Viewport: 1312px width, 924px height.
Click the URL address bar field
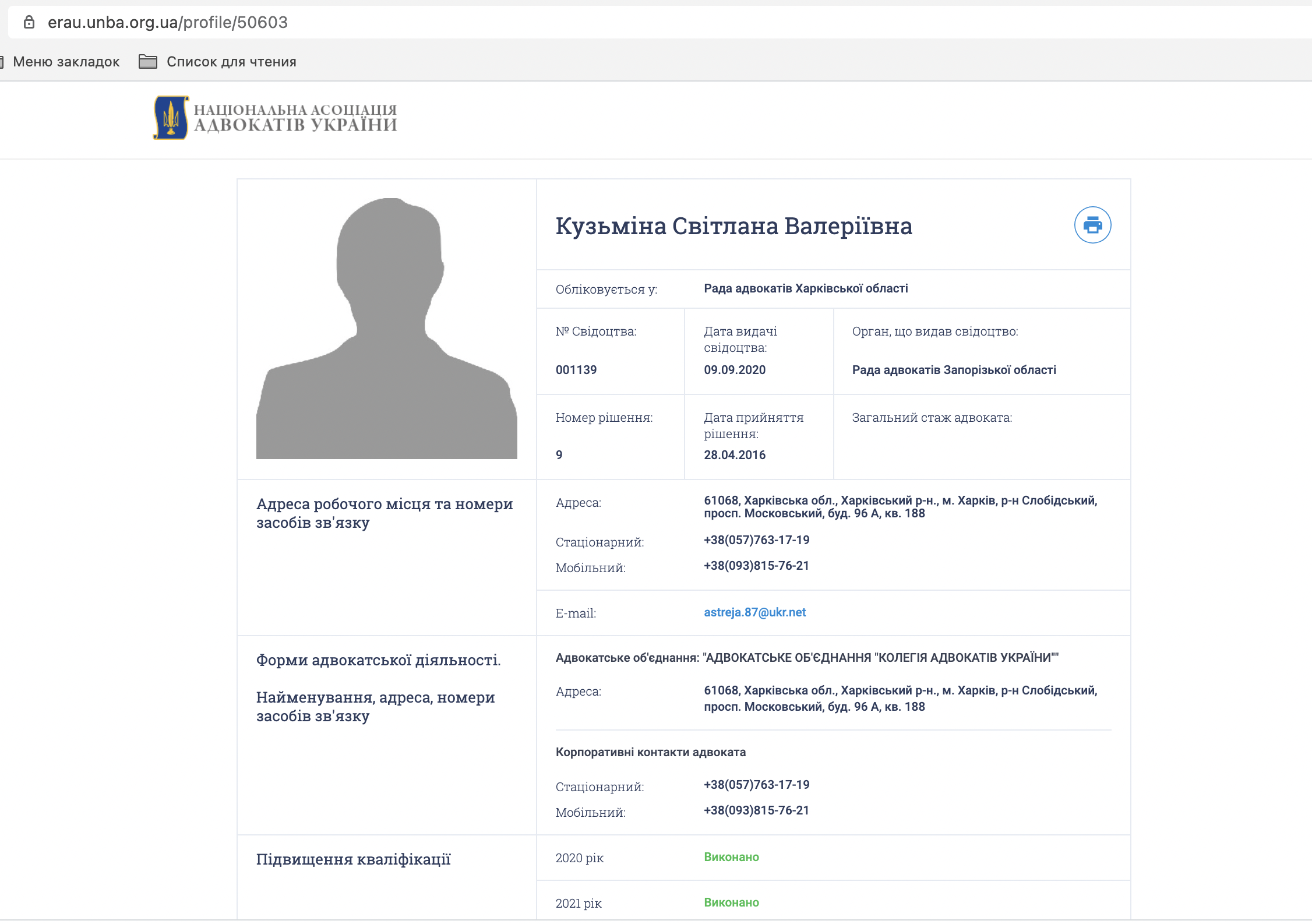click(641, 22)
